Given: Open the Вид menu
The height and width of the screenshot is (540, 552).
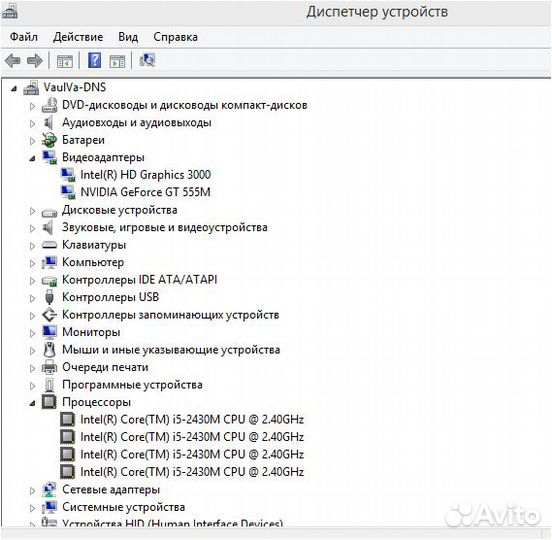Looking at the screenshot, I should click(x=128, y=37).
